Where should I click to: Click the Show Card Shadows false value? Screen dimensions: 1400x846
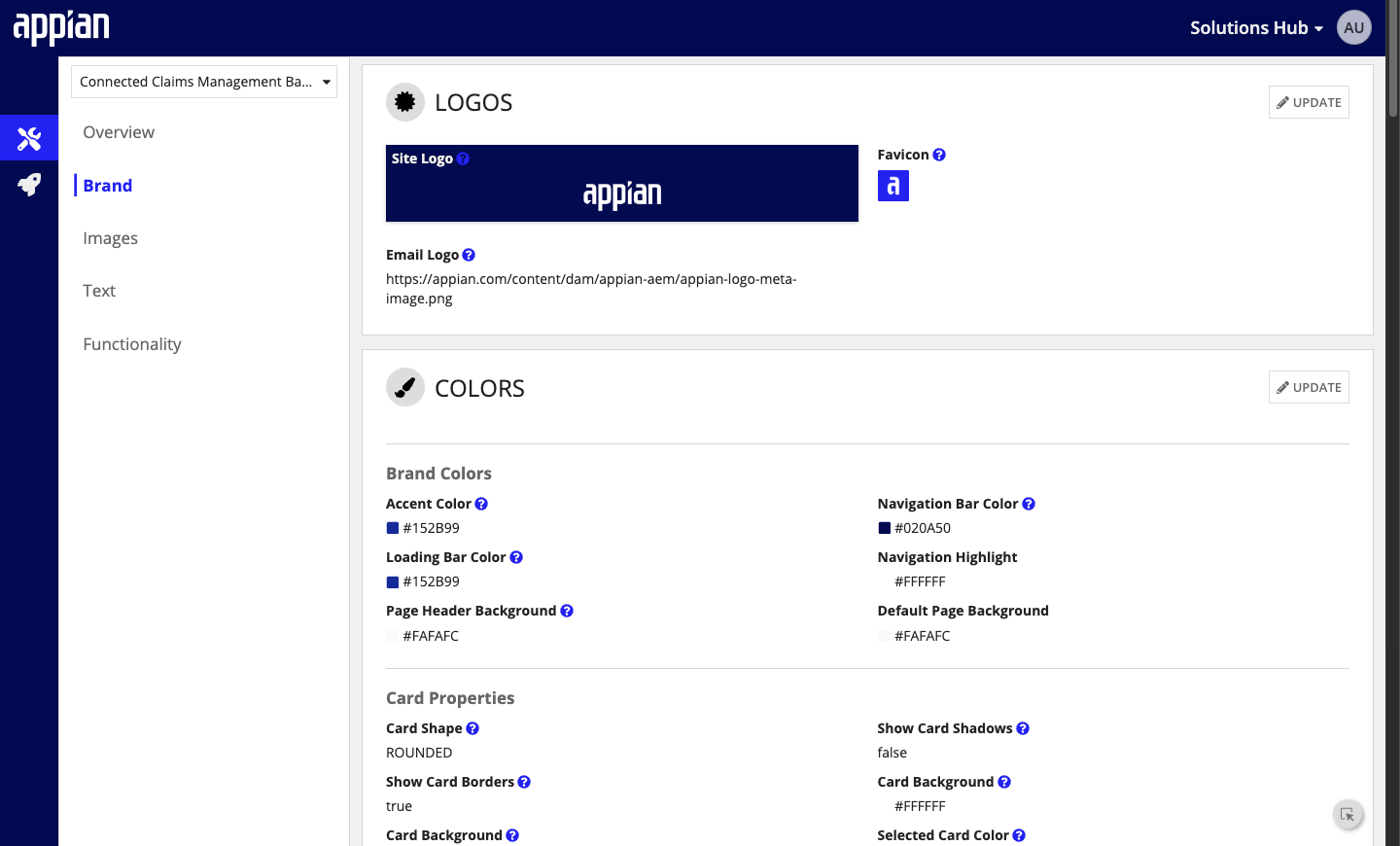[x=892, y=753]
